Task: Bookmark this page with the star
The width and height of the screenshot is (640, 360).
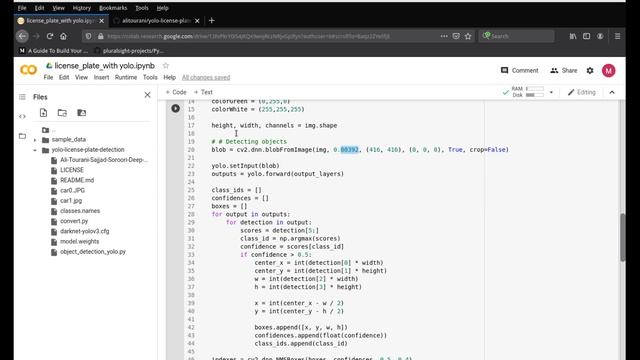Action: (468, 36)
